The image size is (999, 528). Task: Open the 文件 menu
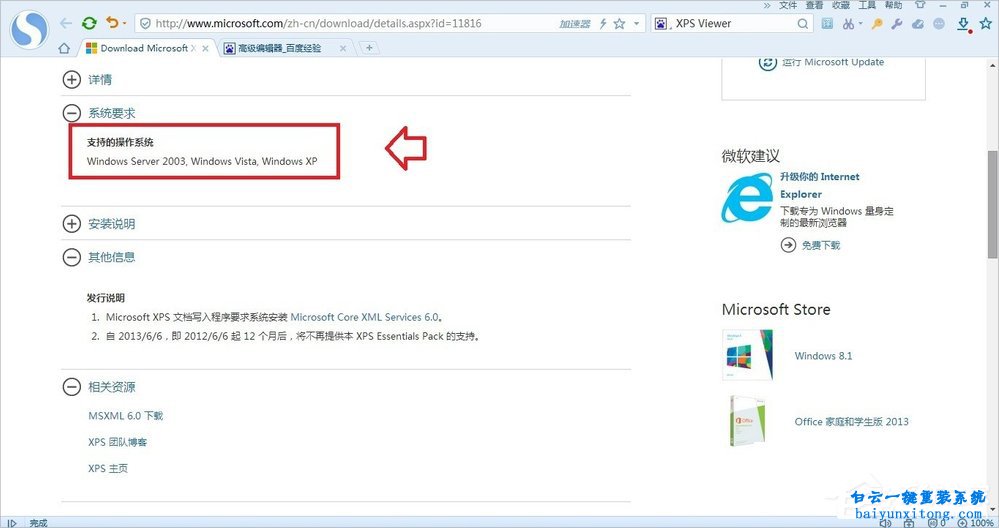point(788,4)
